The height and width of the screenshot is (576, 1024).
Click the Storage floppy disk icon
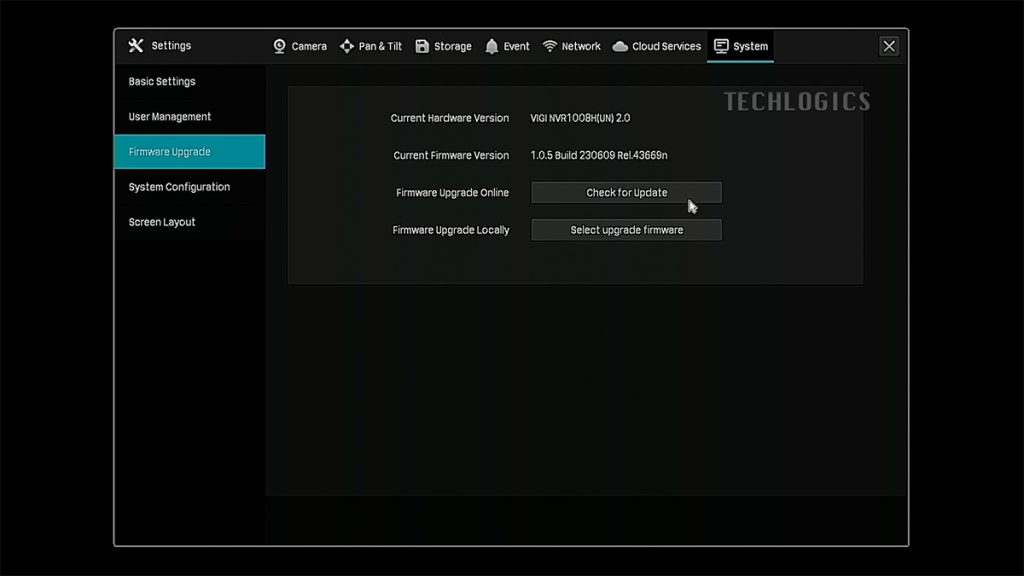[x=422, y=46]
